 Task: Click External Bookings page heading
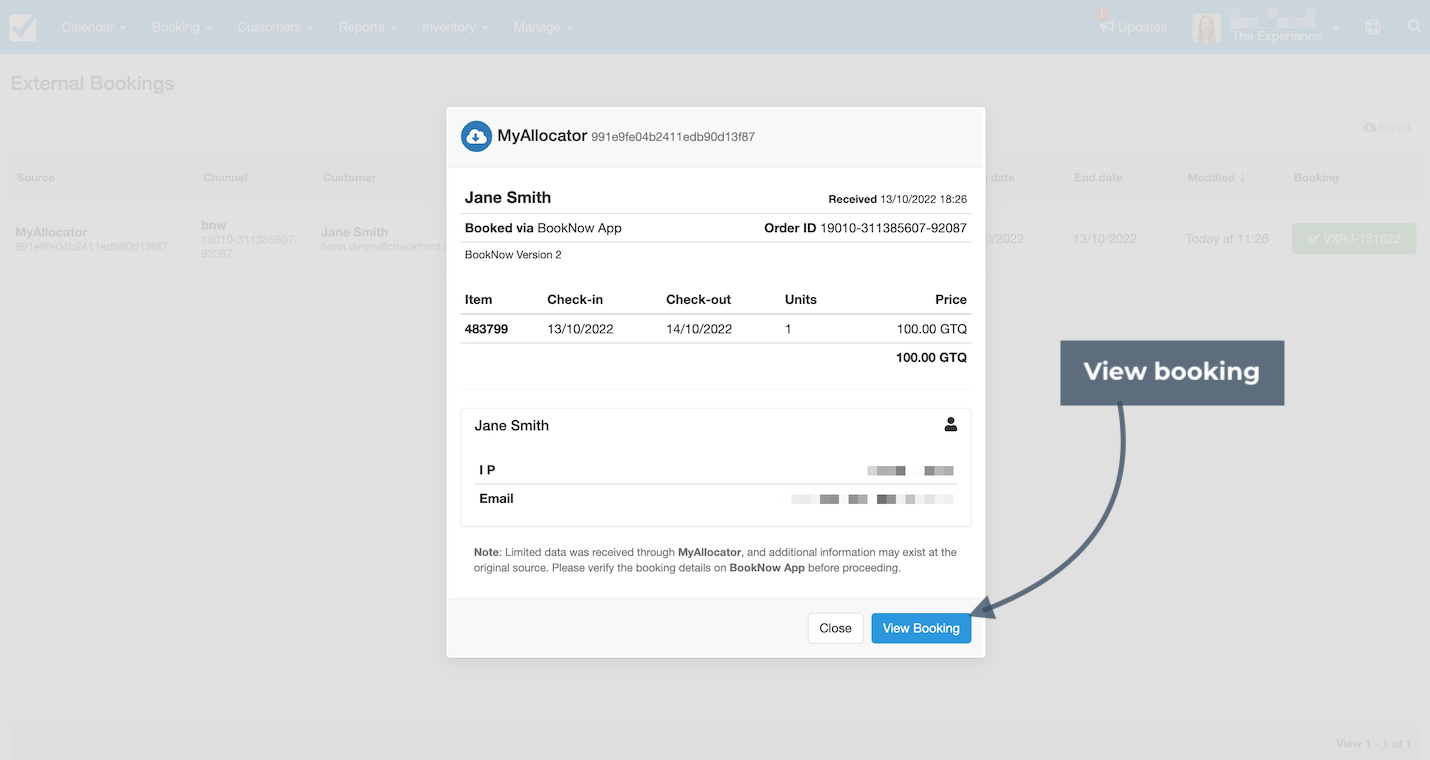92,84
